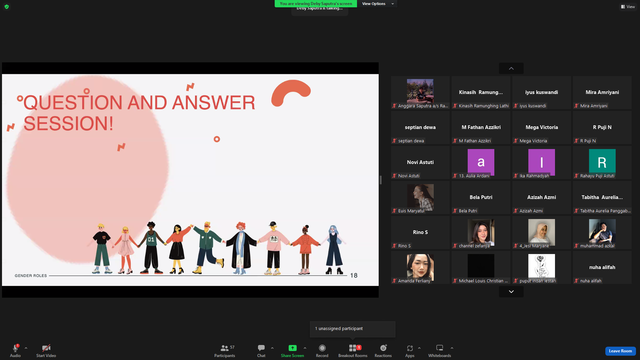640x360 pixels.
Task: Expand the Apps options caret
Action: tap(419, 348)
